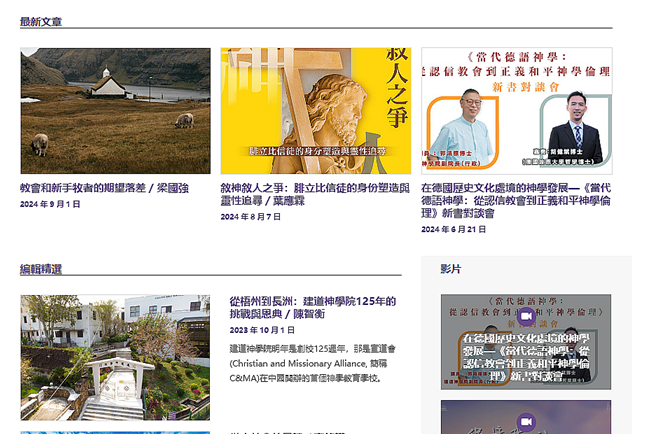Click the date 2023 年 10 月 1 日
Screen dimensions: 649x434
pyautogui.click(x=262, y=330)
